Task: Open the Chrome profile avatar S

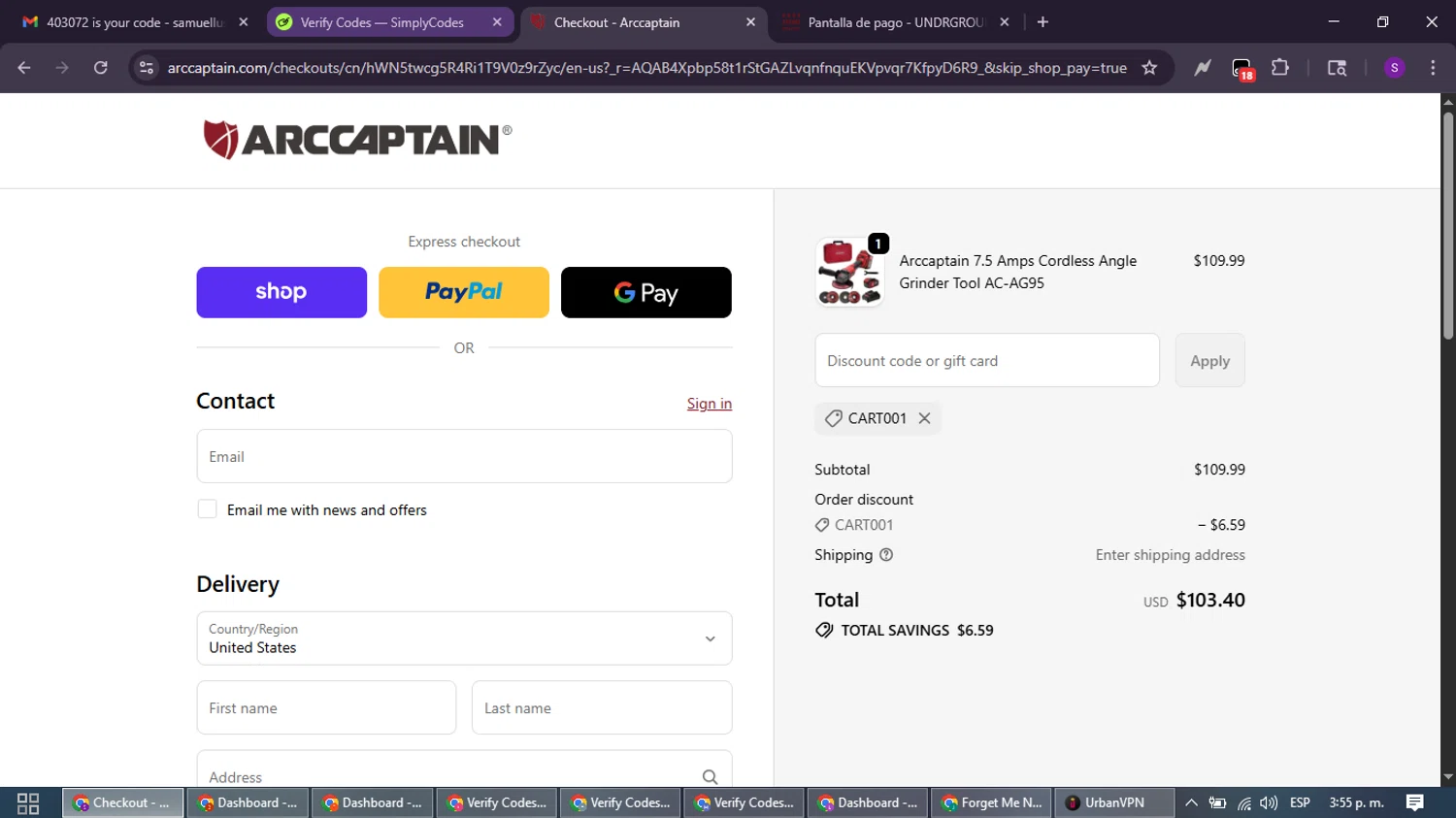Action: point(1394,68)
